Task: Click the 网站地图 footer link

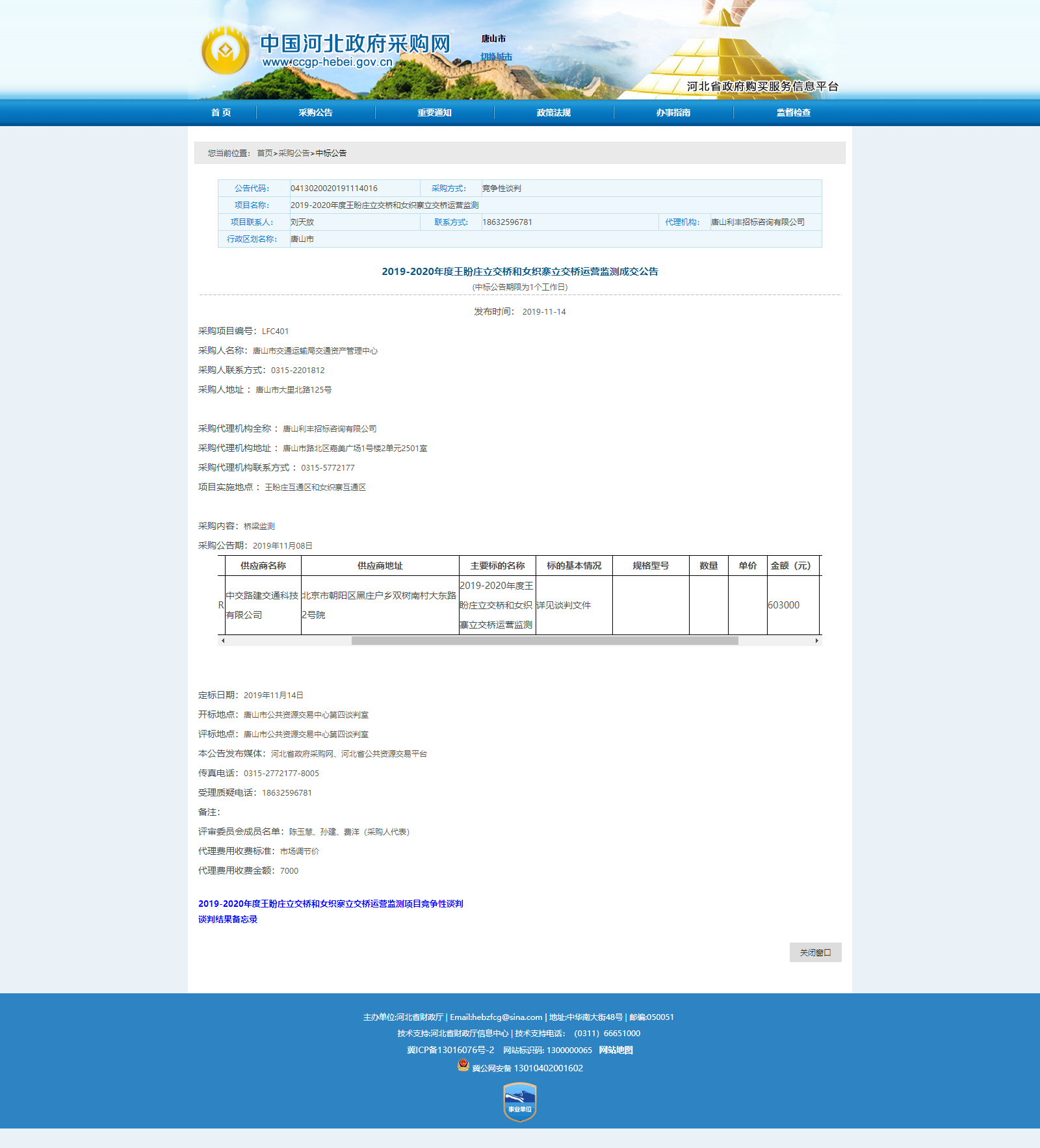Action: click(x=616, y=1050)
